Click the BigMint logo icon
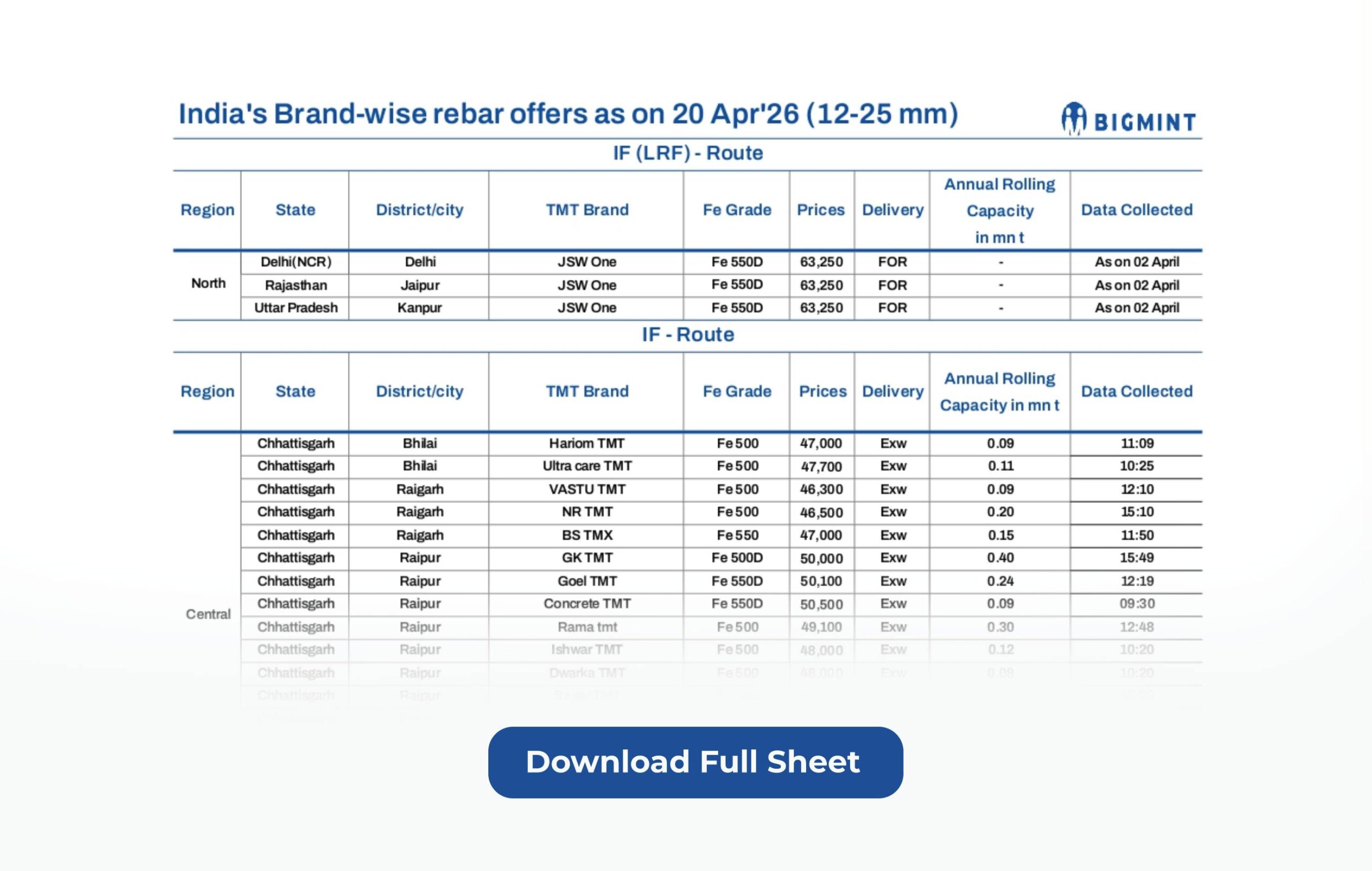The width and height of the screenshot is (1372, 871). pos(1073,118)
